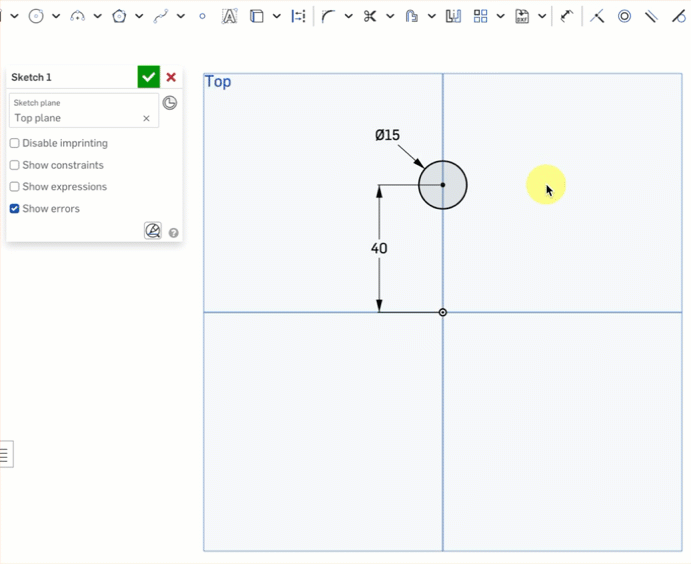Select the Ø15 diameter dimension
The width and height of the screenshot is (691, 564).
point(387,135)
